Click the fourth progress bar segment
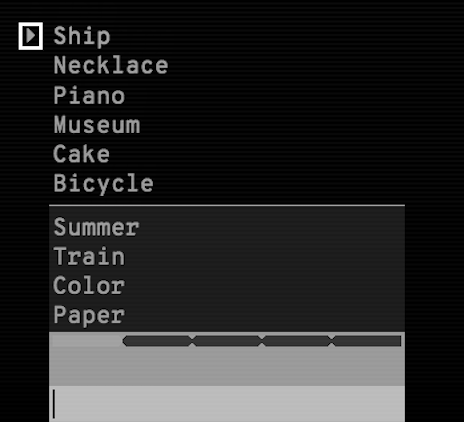Screen dimensions: 464x422 tap(297, 341)
